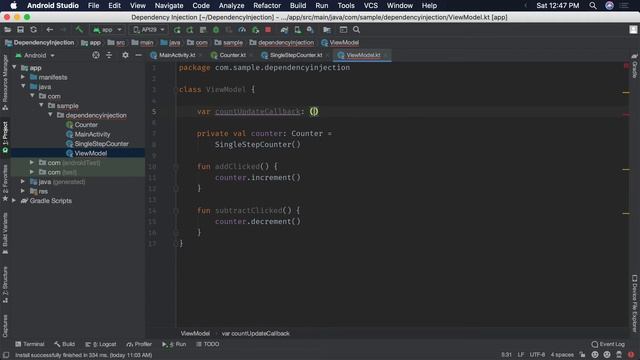This screenshot has width=640, height=360.
Task: Click the Make Project hammer icon
Action: [x=79, y=30]
